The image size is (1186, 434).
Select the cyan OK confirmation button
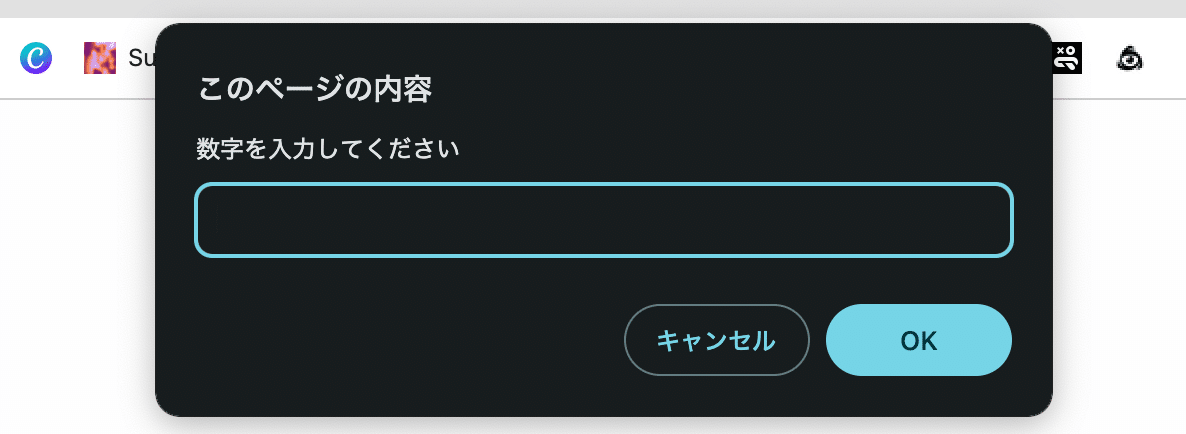click(919, 340)
